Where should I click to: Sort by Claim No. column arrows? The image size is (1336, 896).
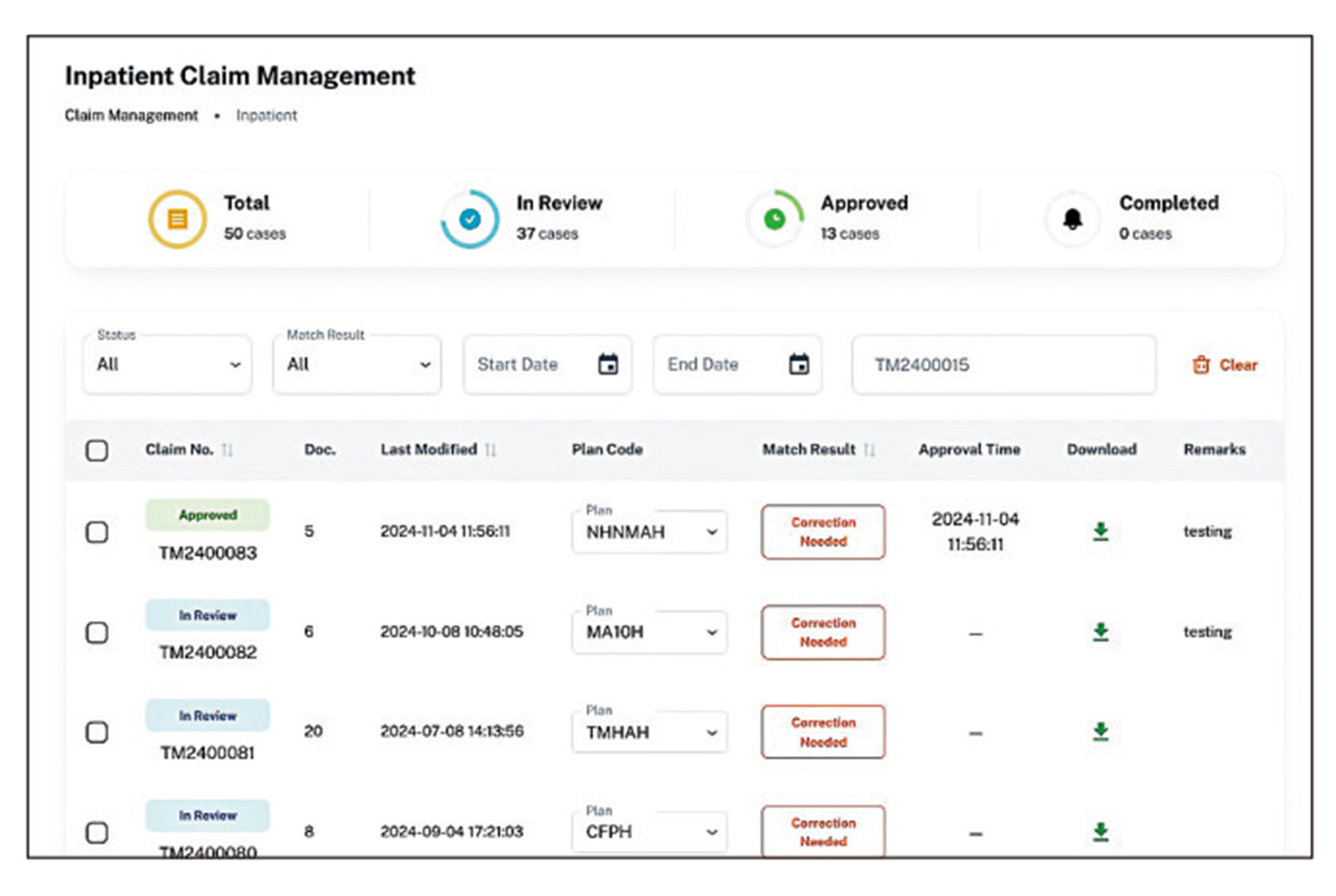coord(227,450)
